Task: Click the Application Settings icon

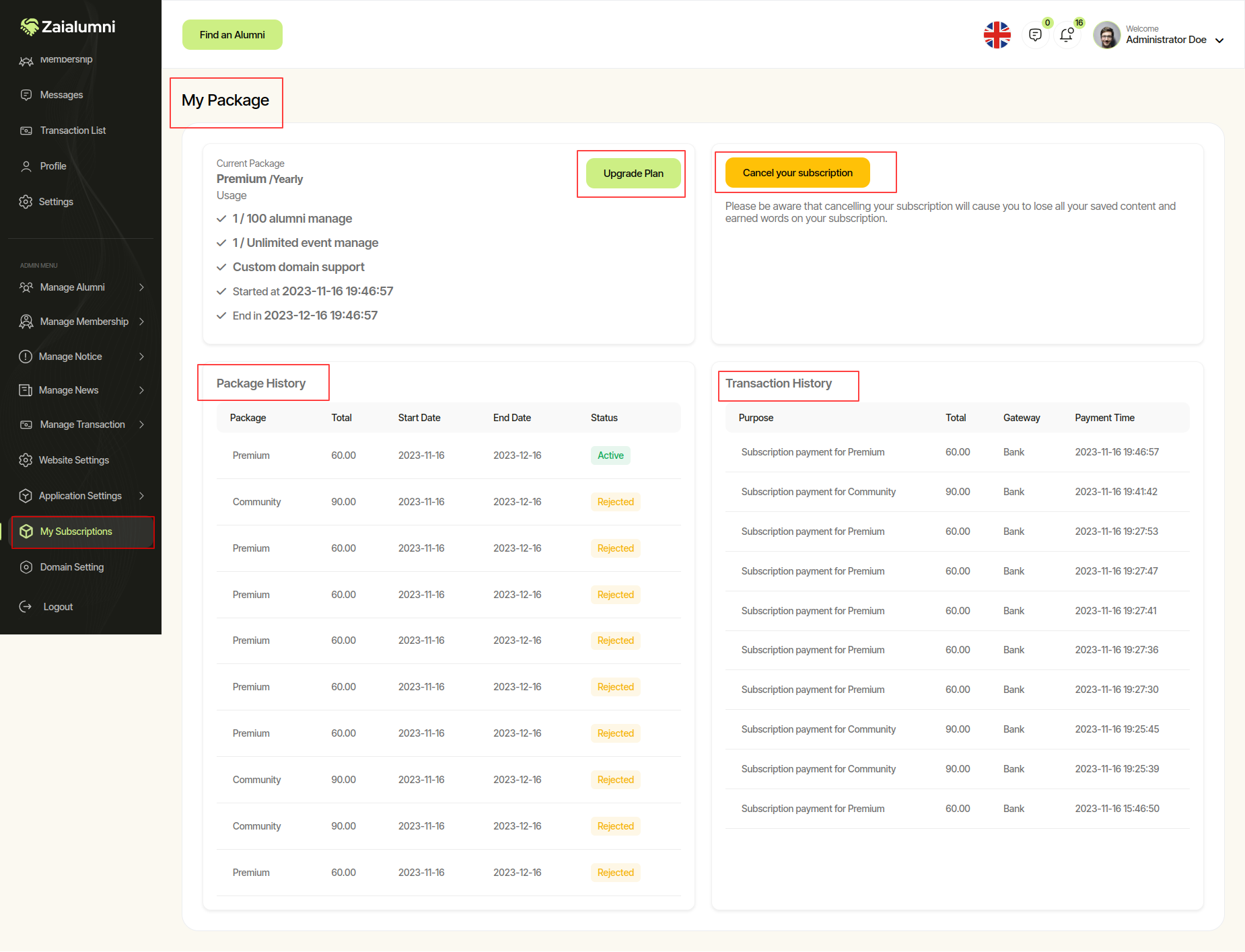Action: 26,496
